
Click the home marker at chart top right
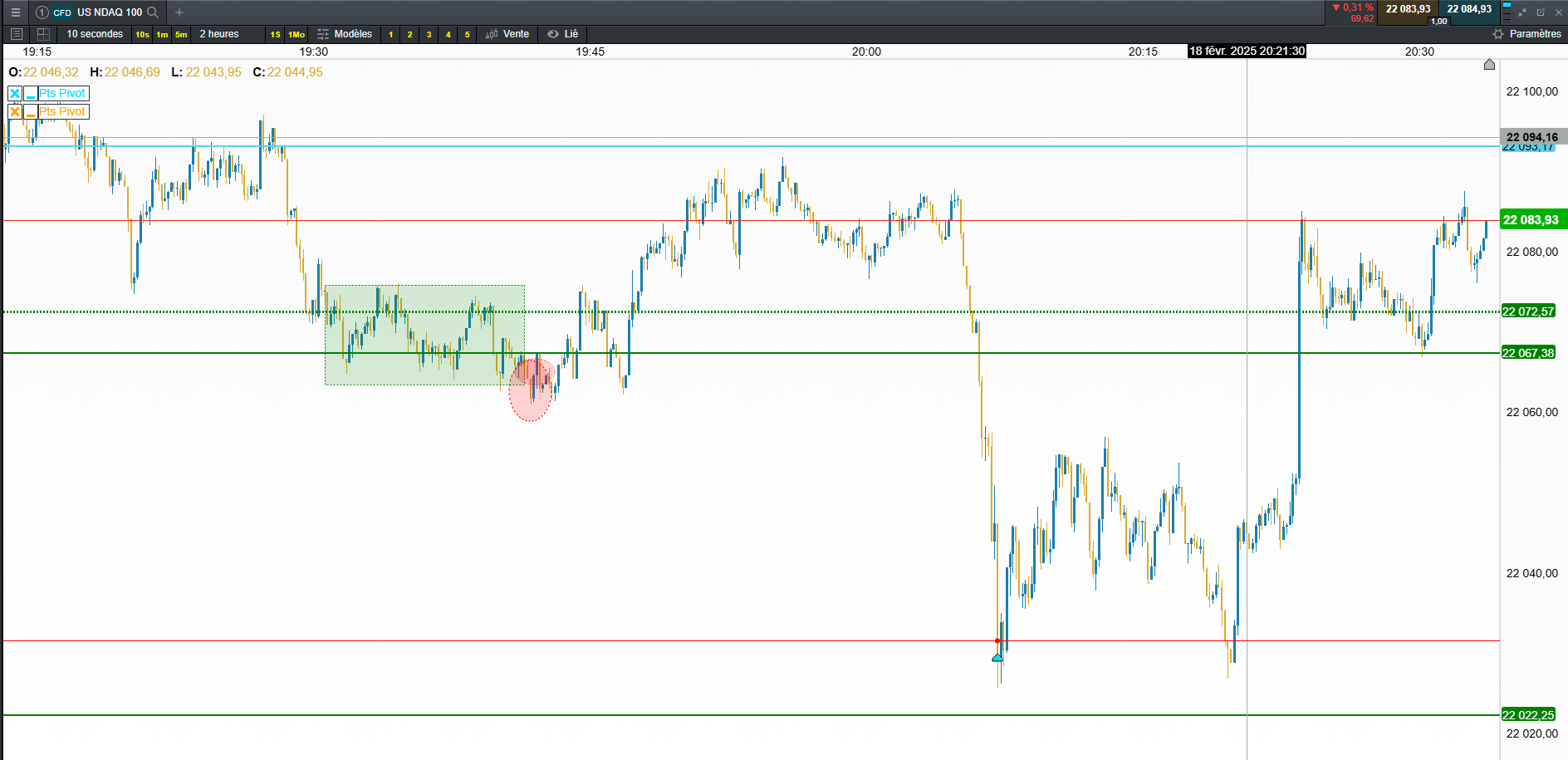click(1489, 65)
